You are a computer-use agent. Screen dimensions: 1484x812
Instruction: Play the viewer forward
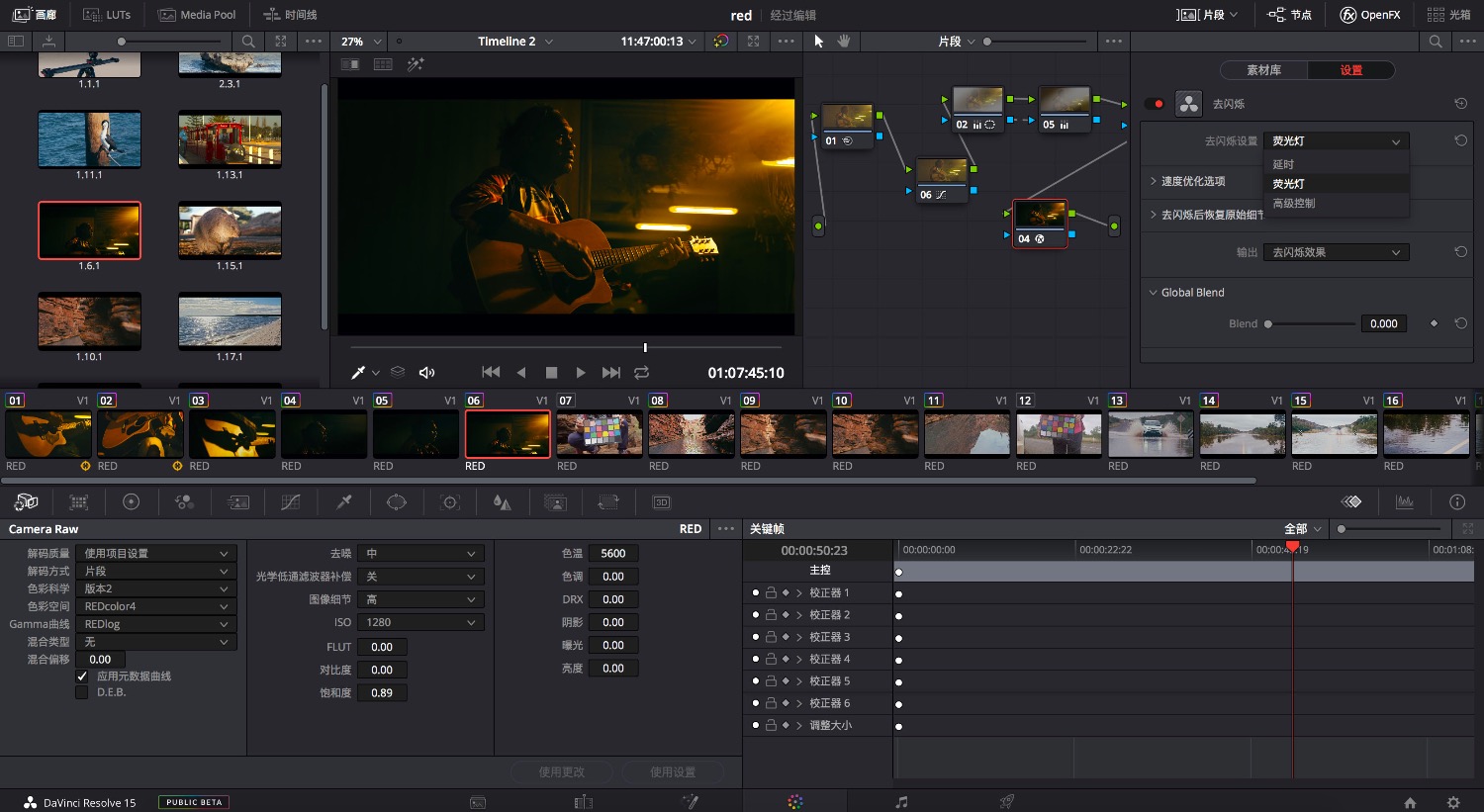[581, 373]
